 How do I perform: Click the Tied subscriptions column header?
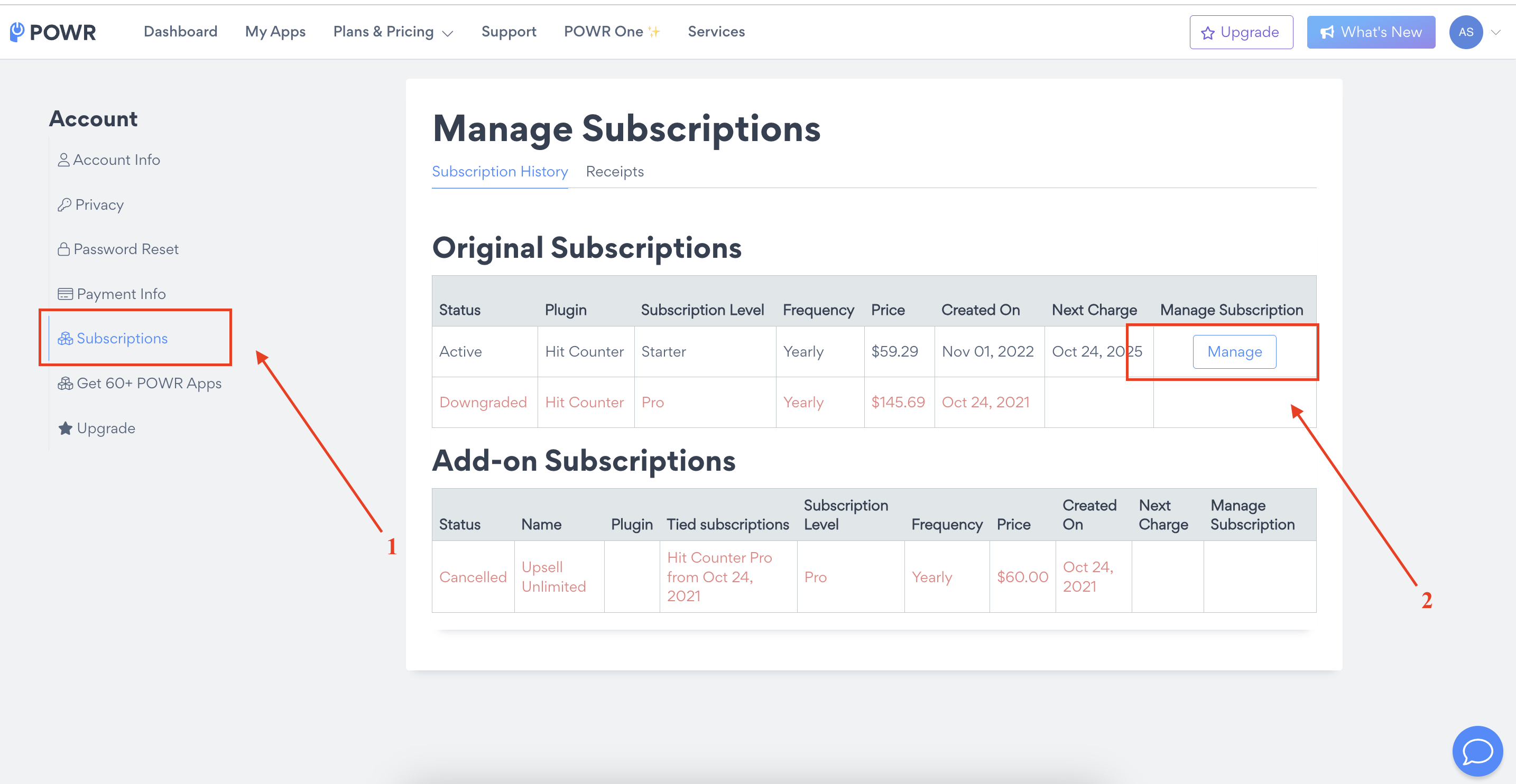coord(727,524)
